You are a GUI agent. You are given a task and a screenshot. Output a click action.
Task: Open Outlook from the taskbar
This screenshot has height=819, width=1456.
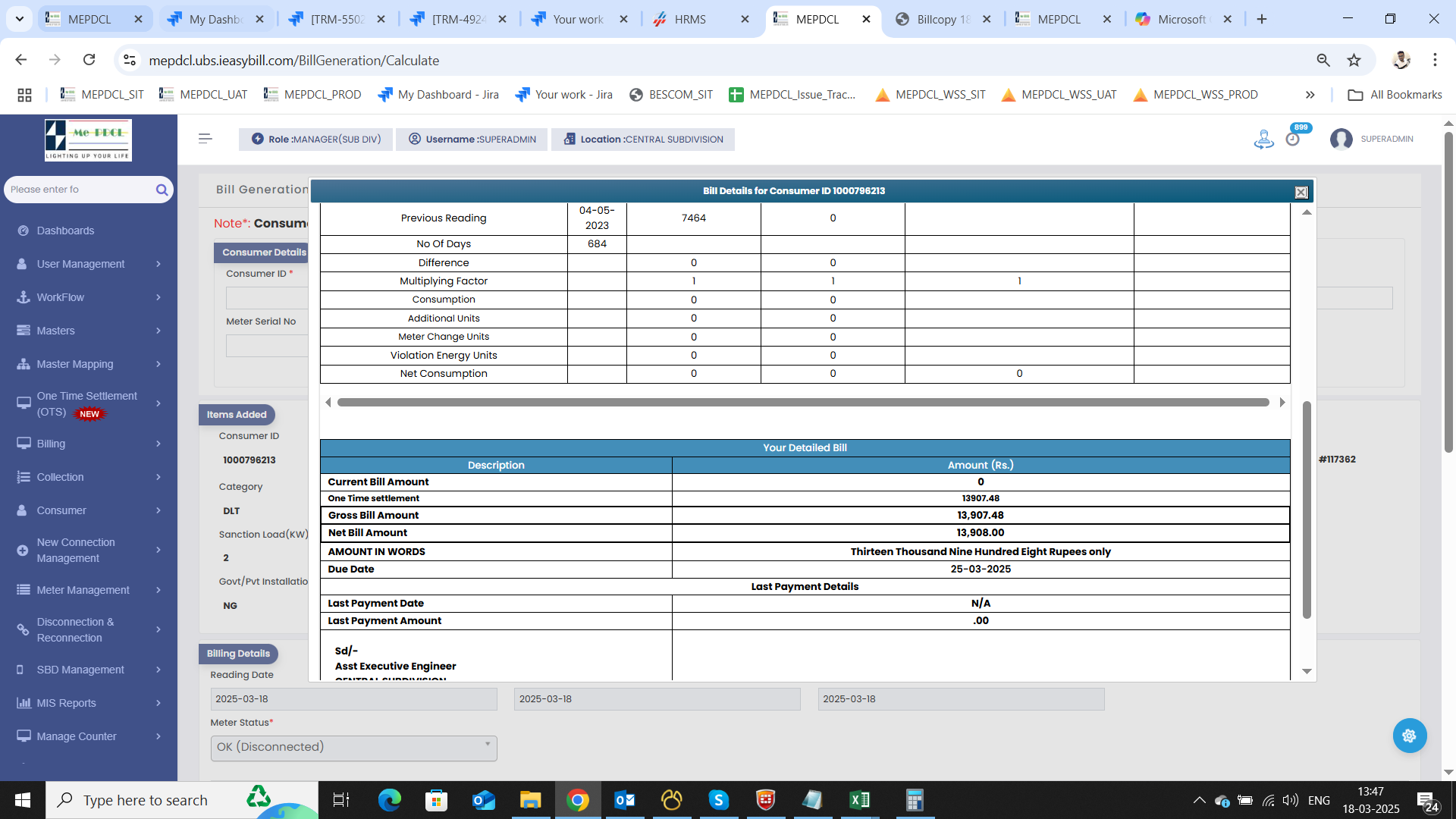point(625,800)
